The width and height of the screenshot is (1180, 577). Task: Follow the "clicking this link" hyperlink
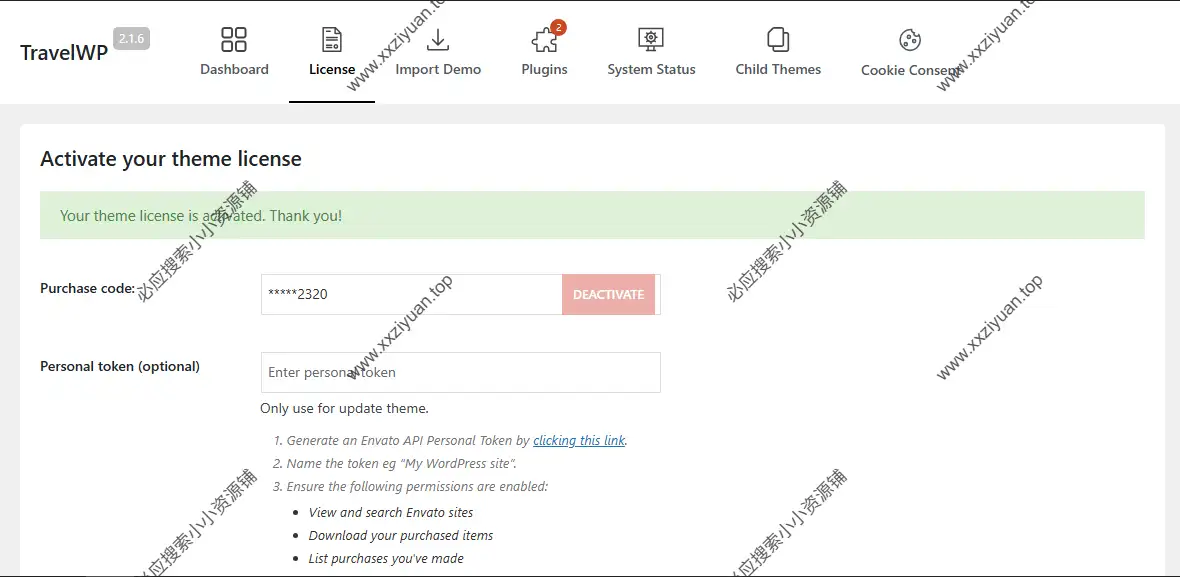coord(579,440)
